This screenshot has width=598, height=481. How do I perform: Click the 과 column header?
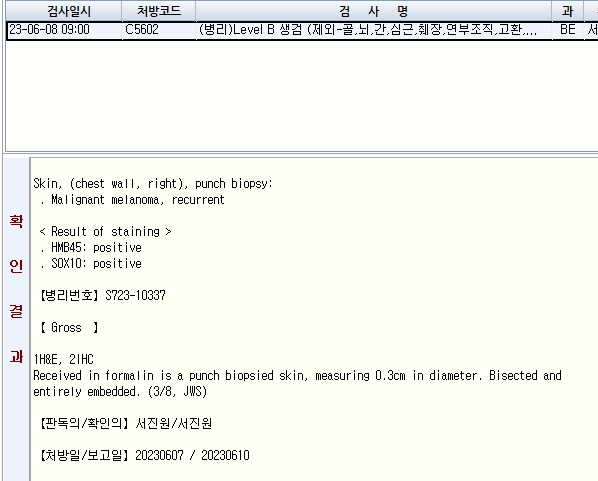[x=567, y=11]
